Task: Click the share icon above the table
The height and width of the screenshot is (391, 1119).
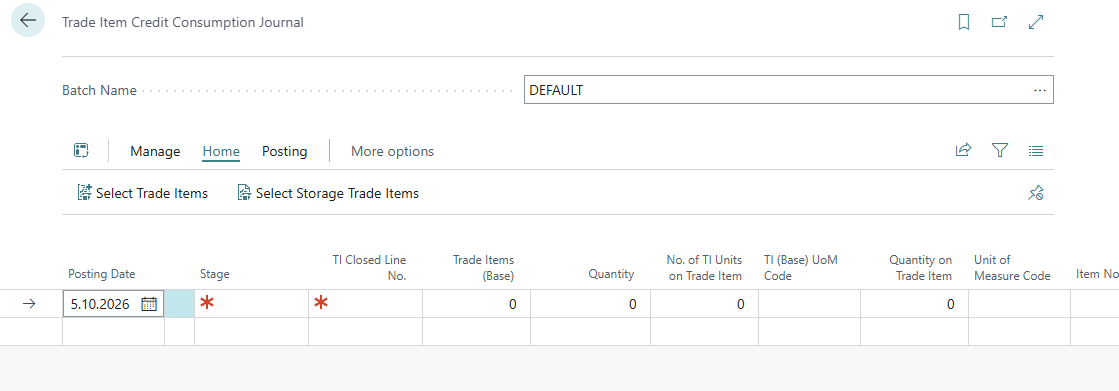Action: pos(963,151)
